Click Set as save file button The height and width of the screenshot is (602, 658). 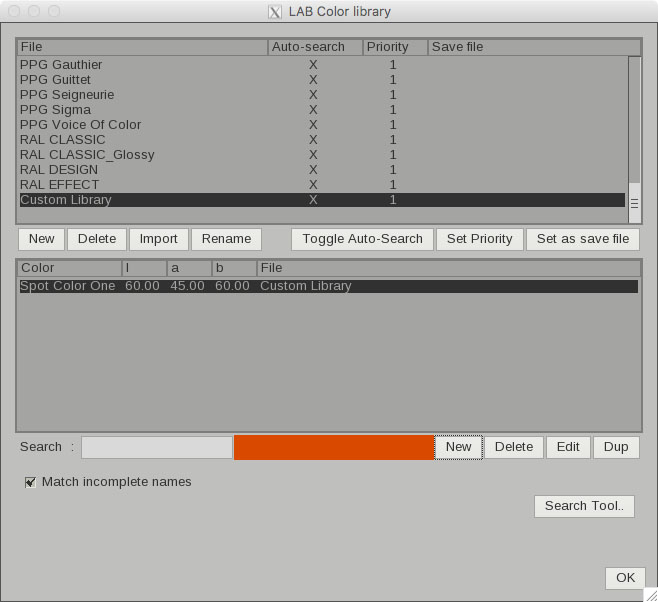pos(582,239)
